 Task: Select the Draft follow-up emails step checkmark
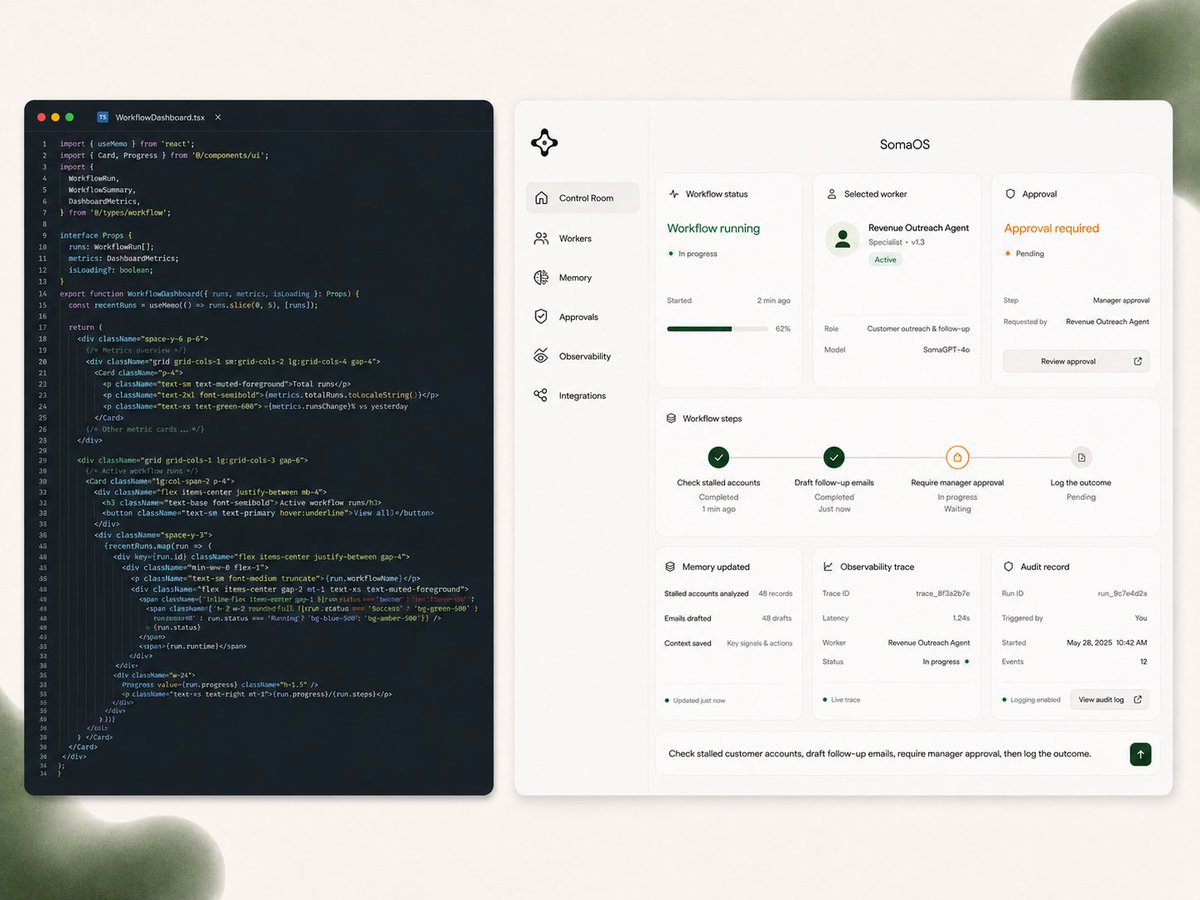834,457
